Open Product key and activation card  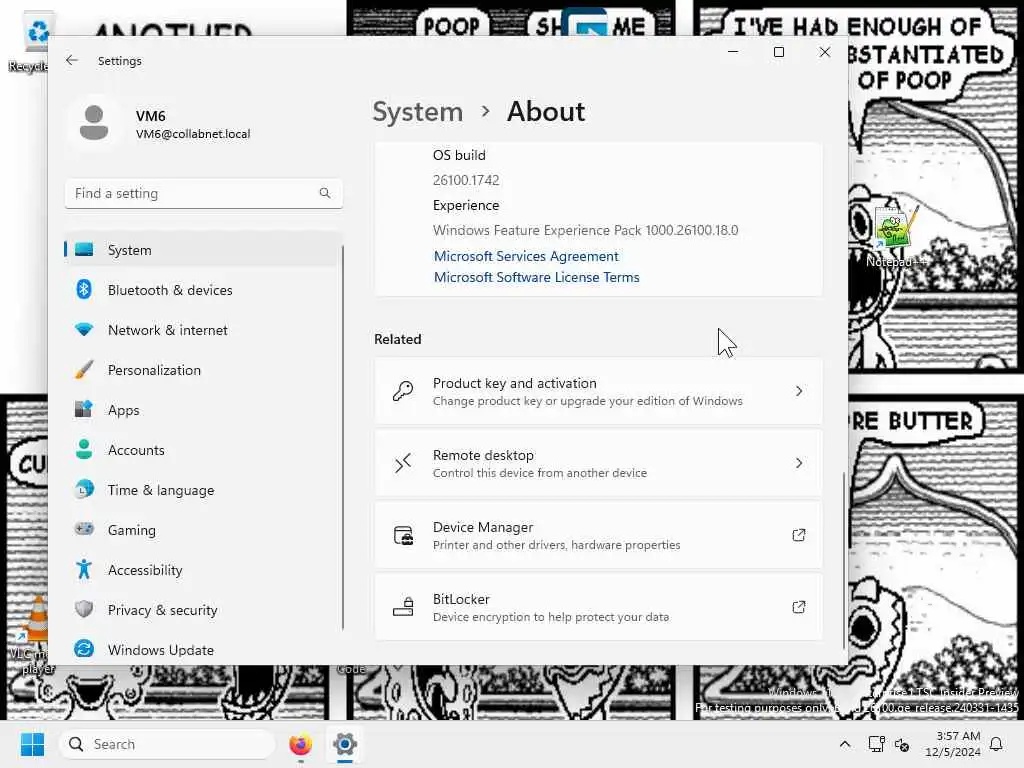(598, 391)
